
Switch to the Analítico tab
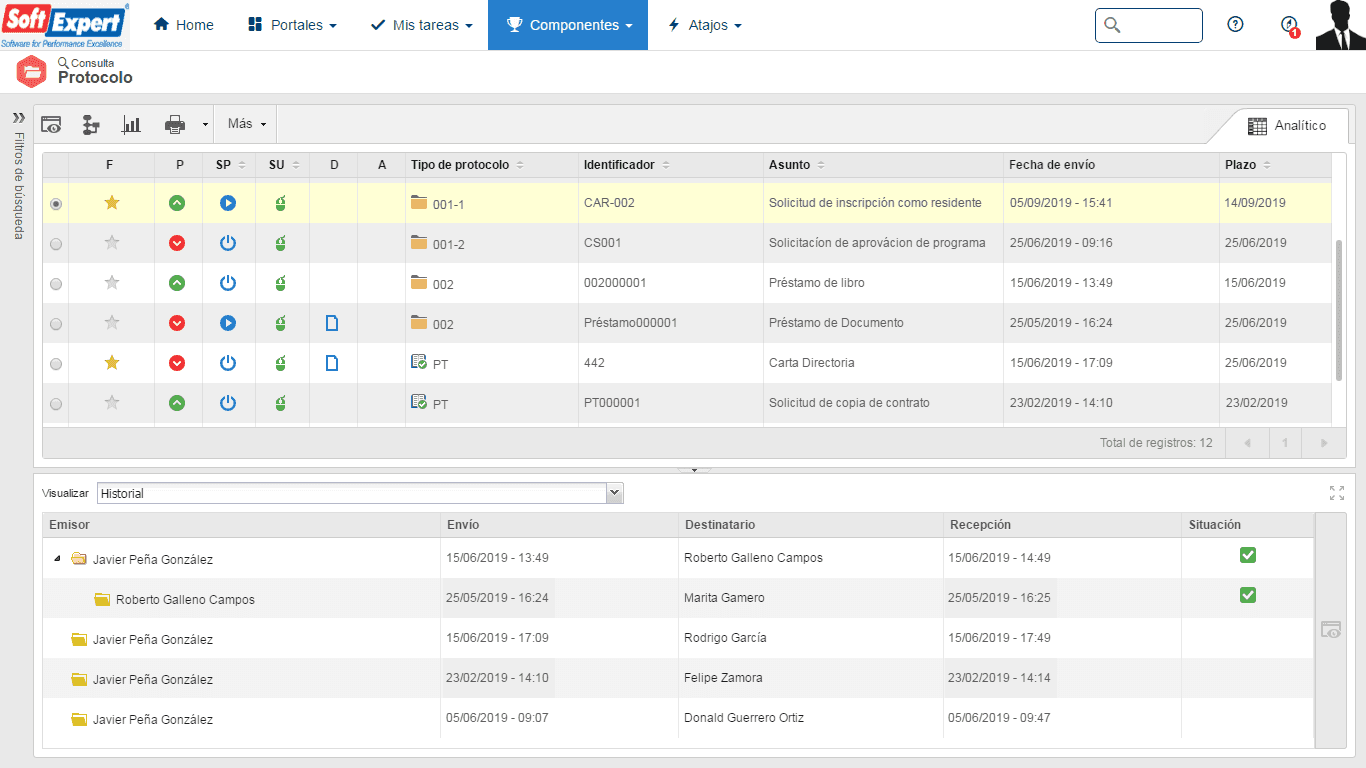coord(1287,126)
